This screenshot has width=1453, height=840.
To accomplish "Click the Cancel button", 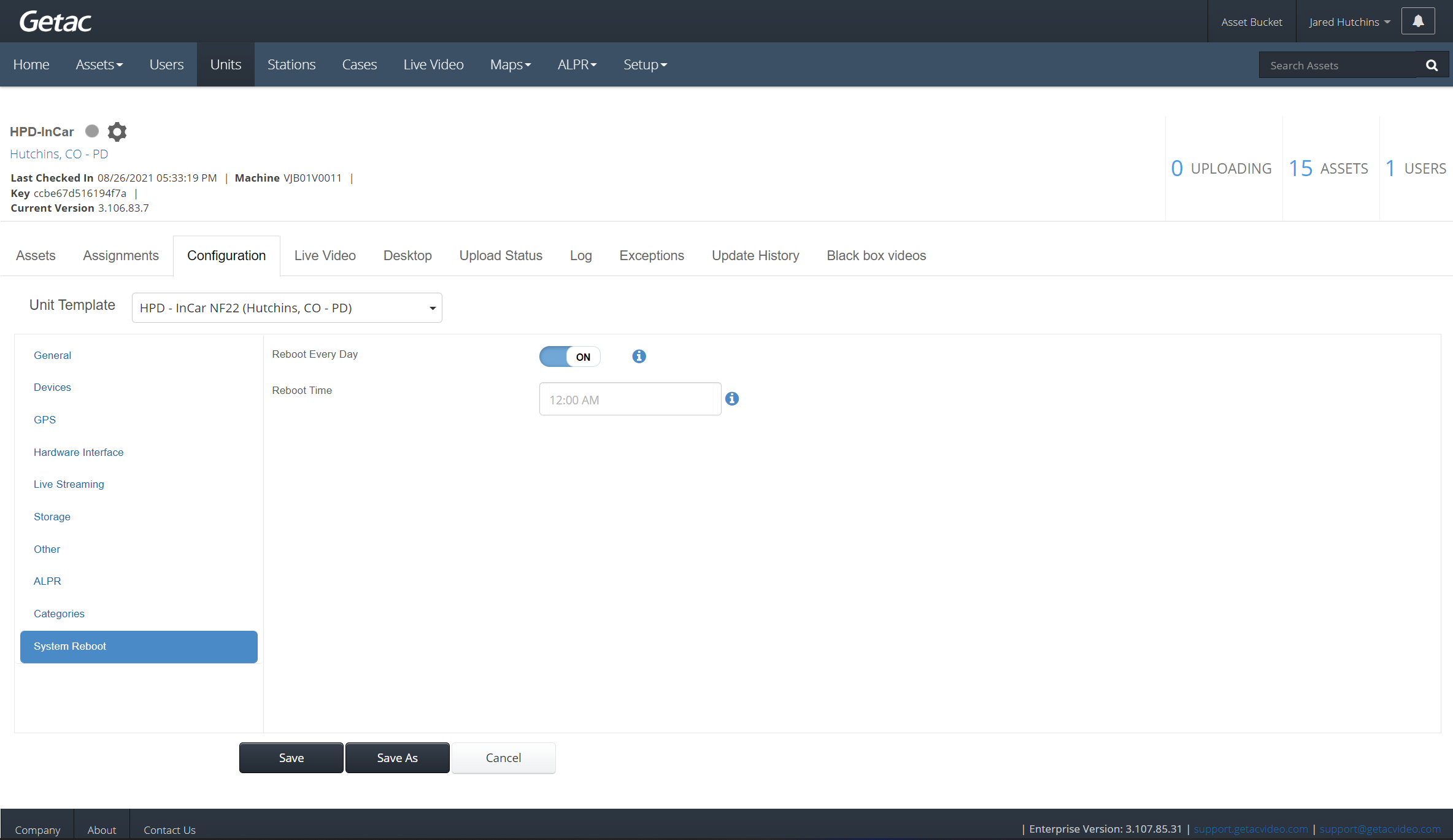I will pyautogui.click(x=504, y=758).
